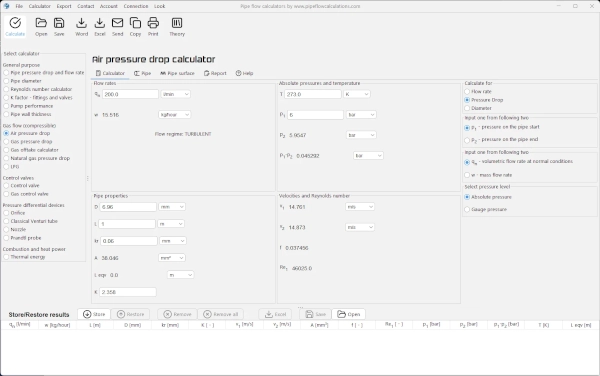Click the Open button in results bar
600x376 pixels.
[x=349, y=314]
